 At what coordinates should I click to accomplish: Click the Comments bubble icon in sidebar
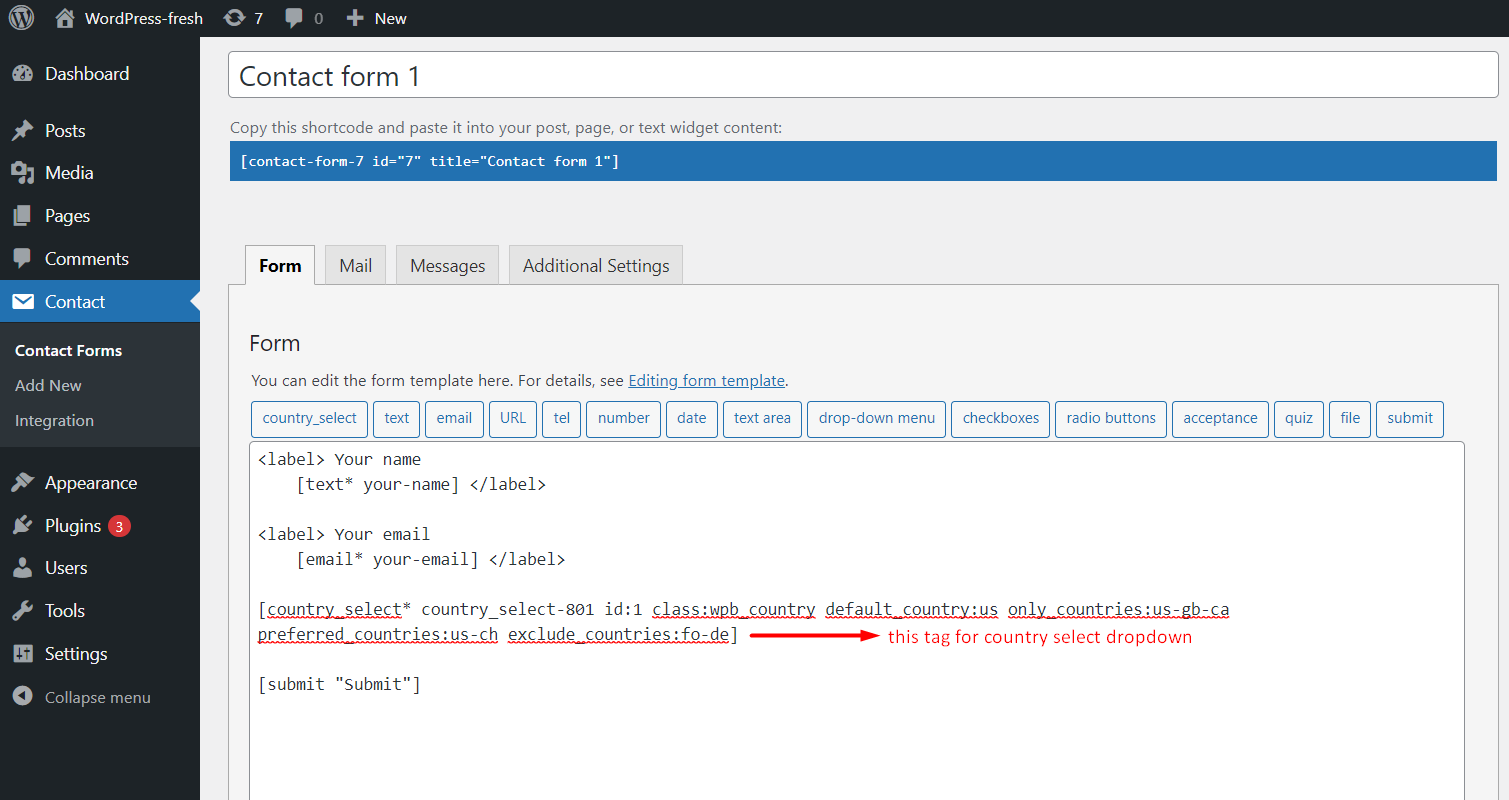[x=23, y=259]
